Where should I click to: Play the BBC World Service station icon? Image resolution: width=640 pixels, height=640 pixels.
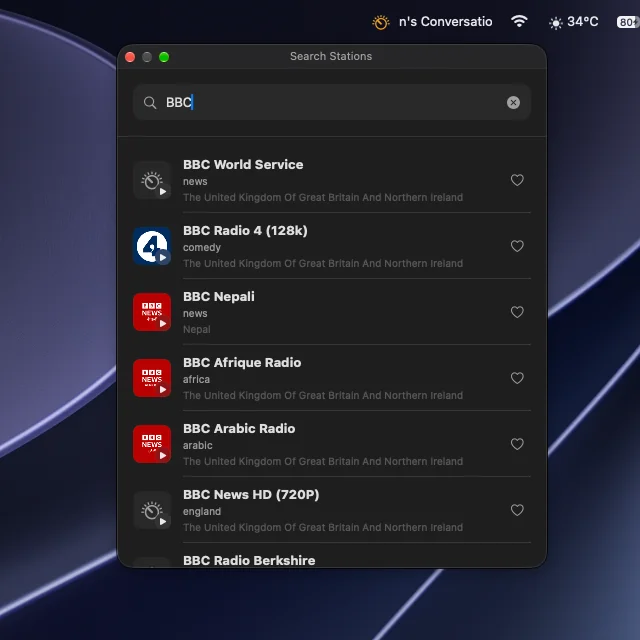(x=152, y=180)
